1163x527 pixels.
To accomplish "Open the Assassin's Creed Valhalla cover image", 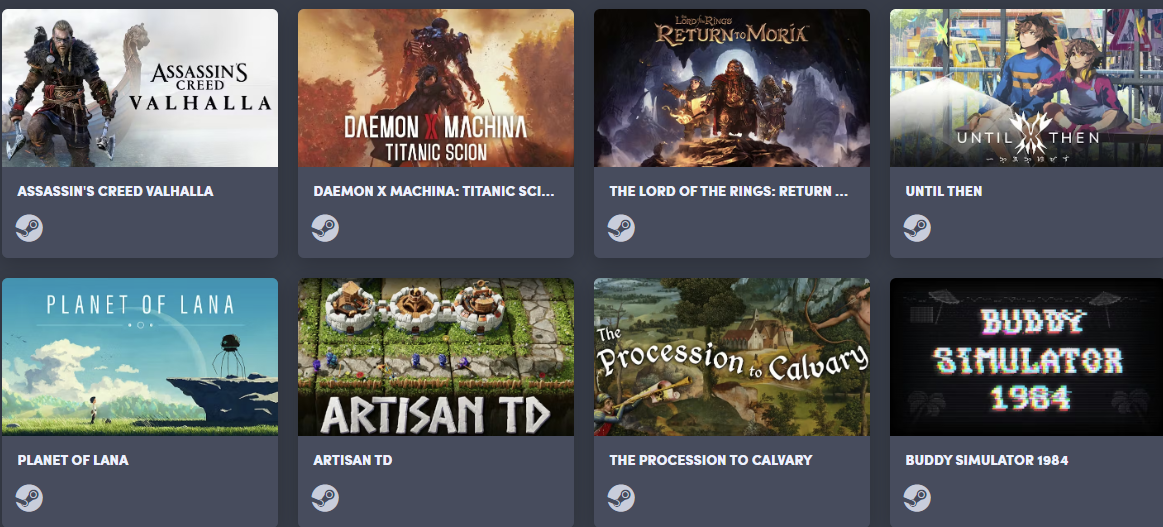I will point(140,88).
